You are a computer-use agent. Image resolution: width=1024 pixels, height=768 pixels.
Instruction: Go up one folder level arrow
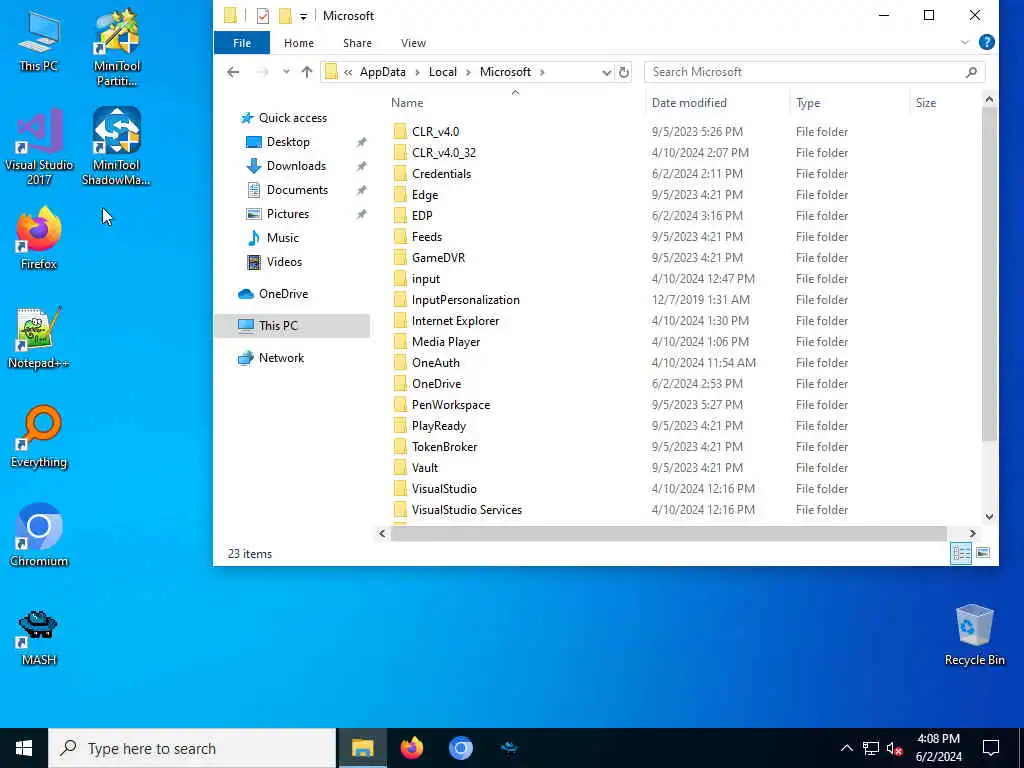[x=306, y=72]
